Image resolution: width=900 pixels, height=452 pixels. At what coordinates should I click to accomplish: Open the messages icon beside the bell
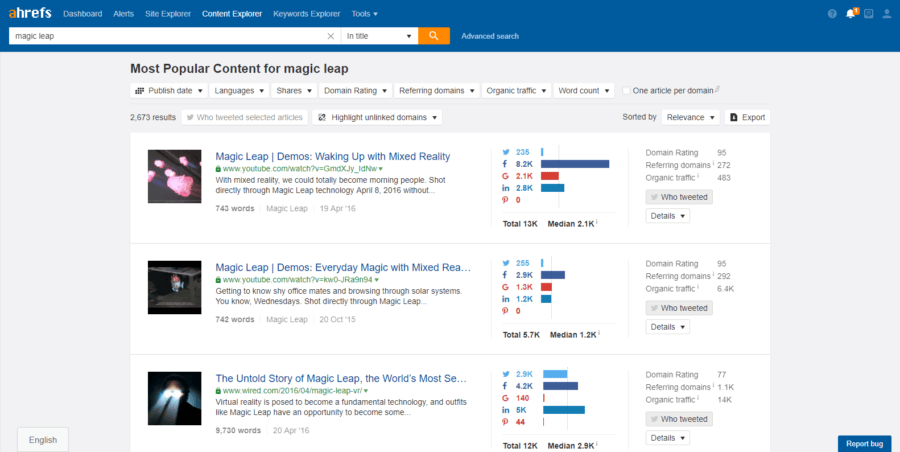point(869,14)
